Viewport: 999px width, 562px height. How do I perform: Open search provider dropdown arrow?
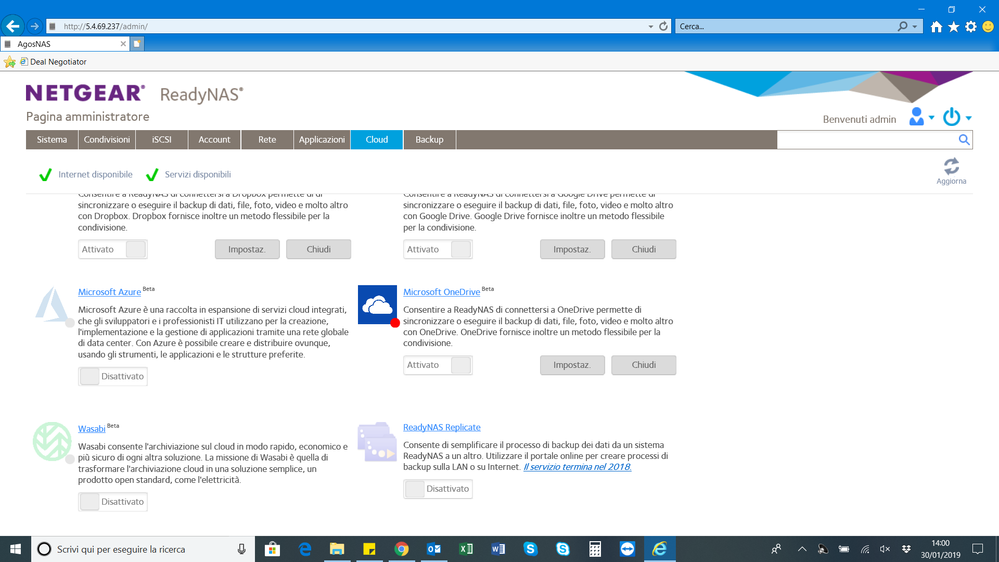coord(915,26)
